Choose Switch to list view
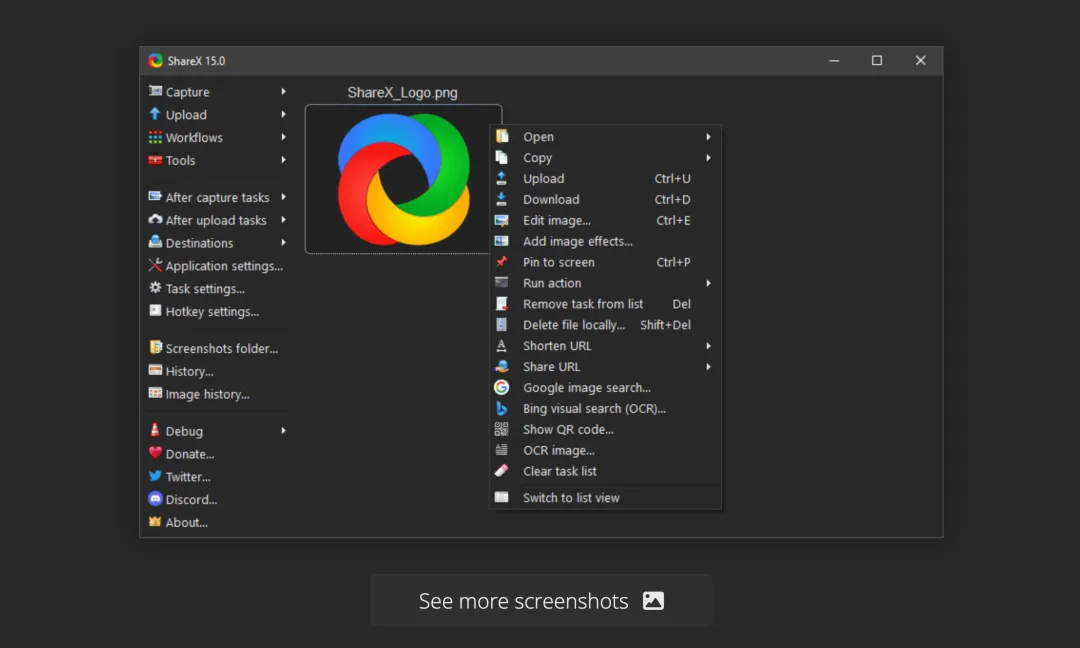Viewport: 1080px width, 648px height. coord(605,497)
